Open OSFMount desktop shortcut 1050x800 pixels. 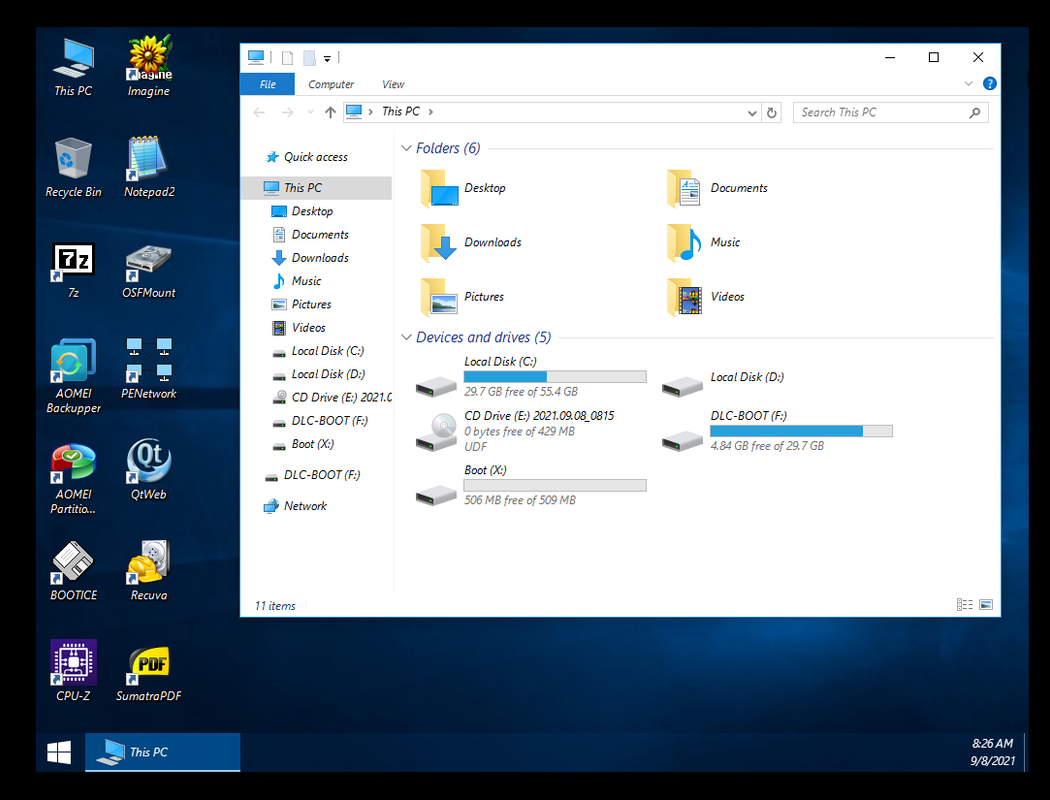pos(149,269)
